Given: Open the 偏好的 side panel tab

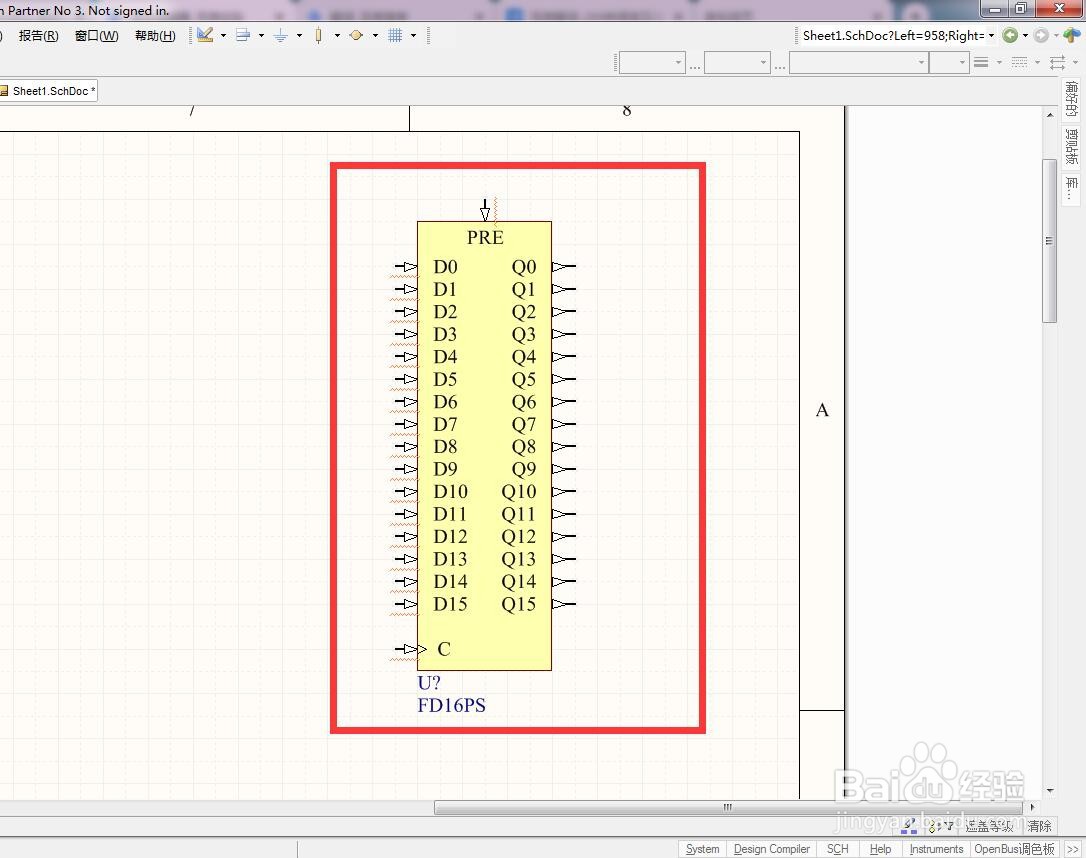Looking at the screenshot, I should coord(1071,98).
